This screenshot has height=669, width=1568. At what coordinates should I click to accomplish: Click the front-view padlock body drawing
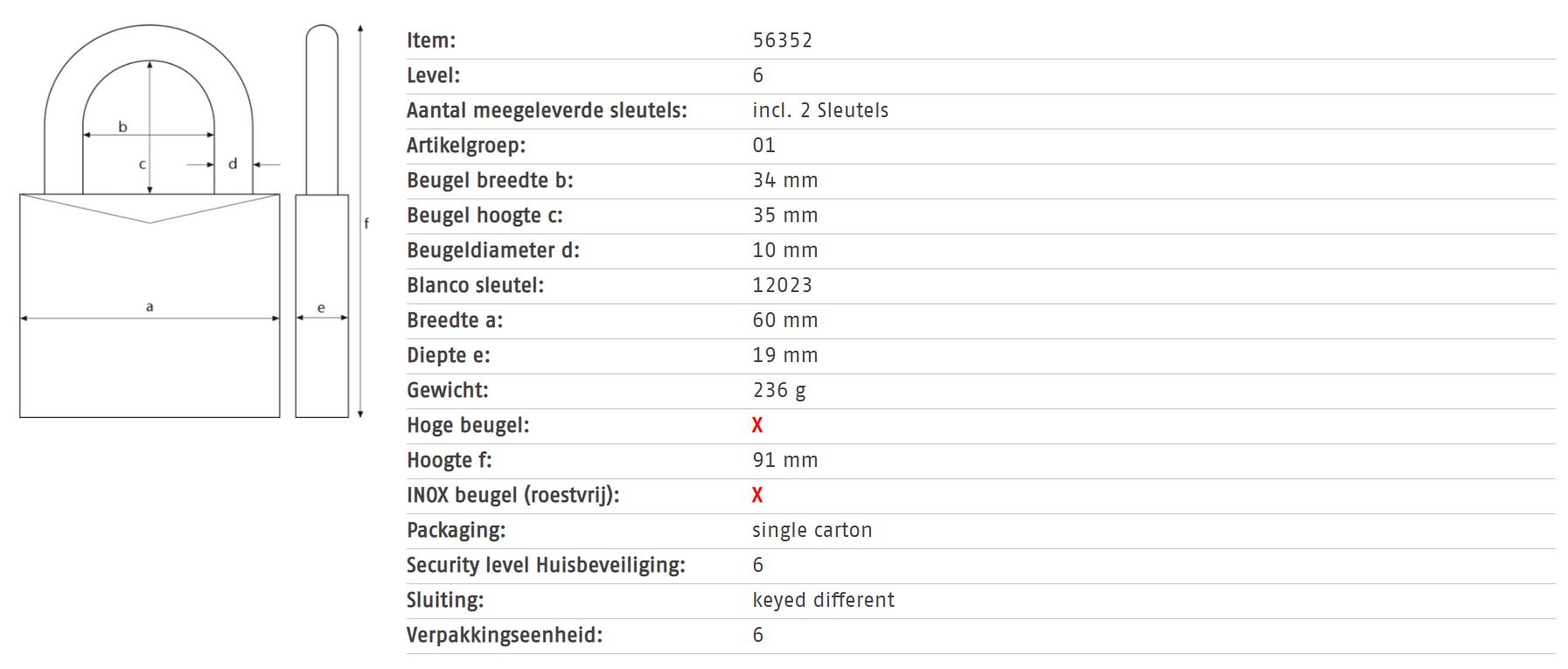tap(150, 367)
